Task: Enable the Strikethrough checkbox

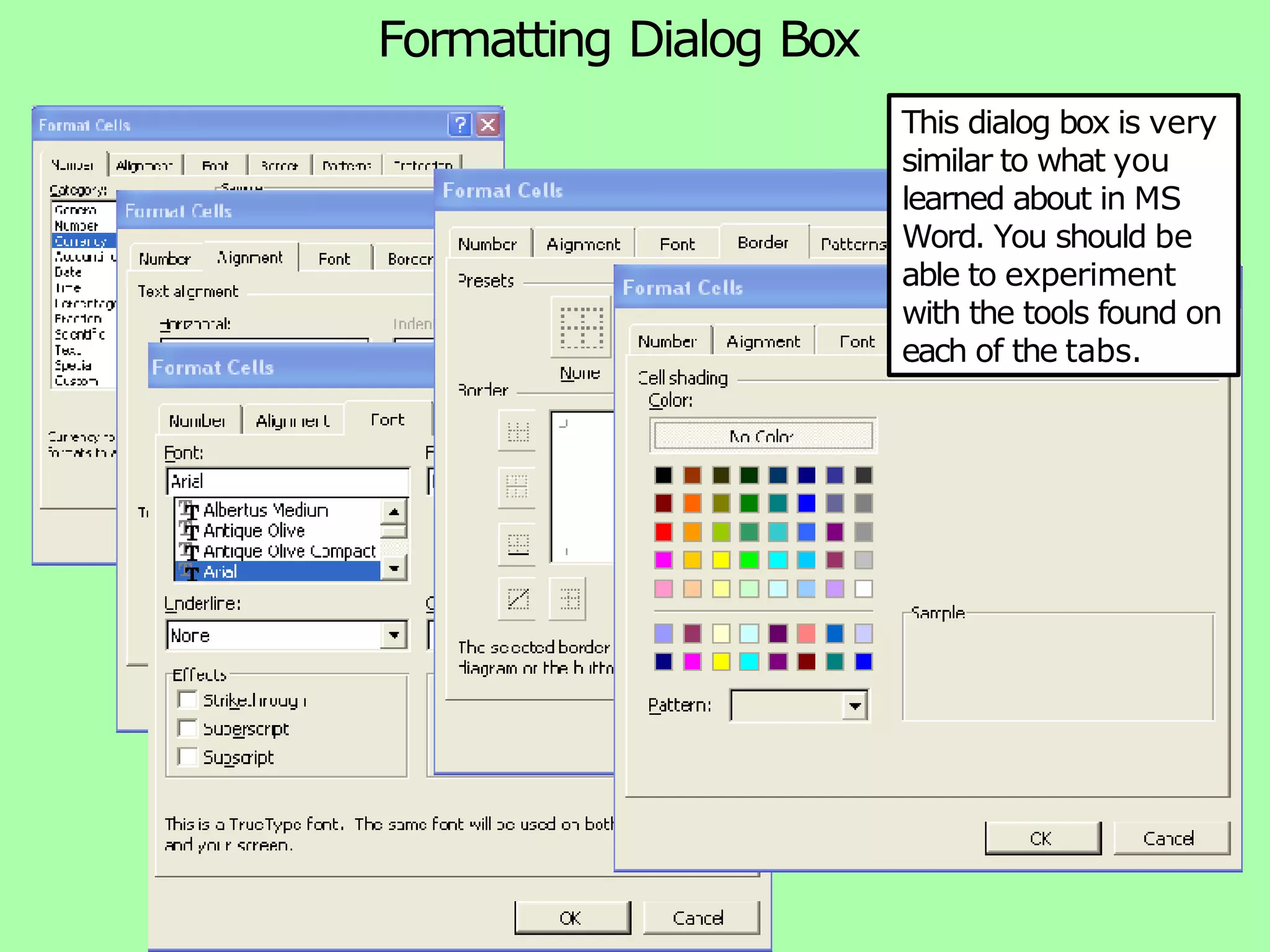Action: (x=187, y=700)
